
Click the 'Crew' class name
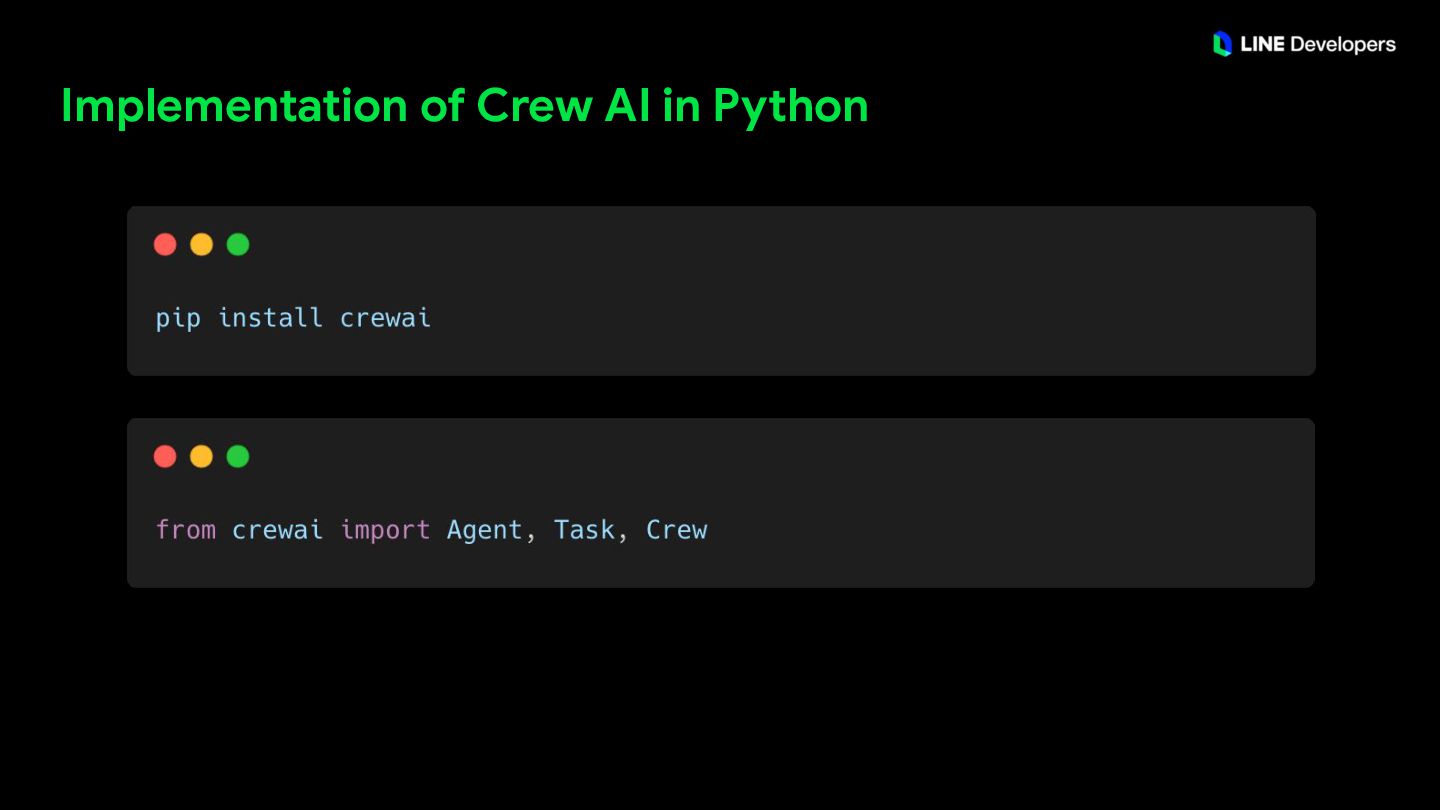(x=676, y=530)
